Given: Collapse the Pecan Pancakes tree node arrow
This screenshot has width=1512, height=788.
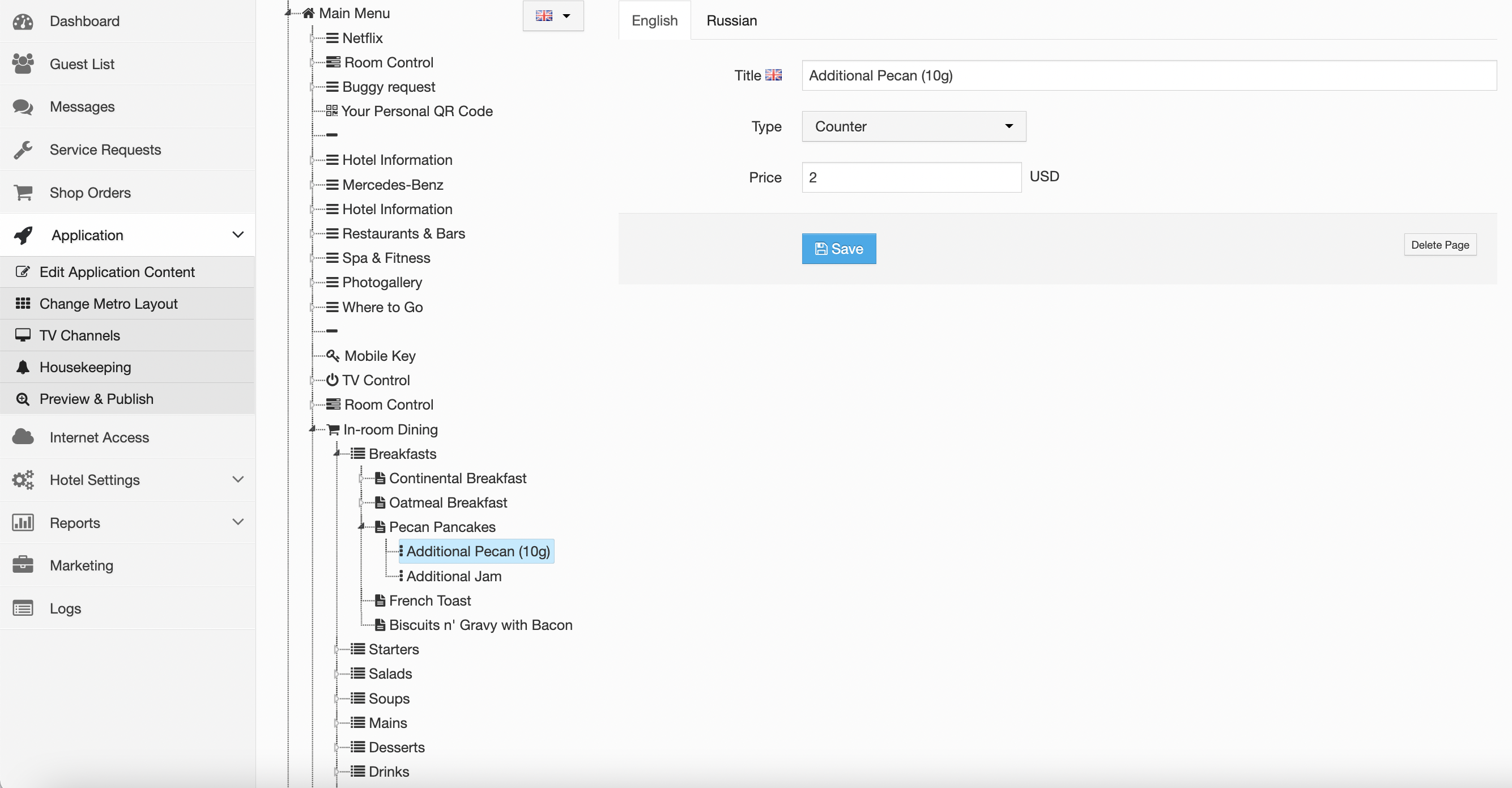Looking at the screenshot, I should pyautogui.click(x=361, y=527).
